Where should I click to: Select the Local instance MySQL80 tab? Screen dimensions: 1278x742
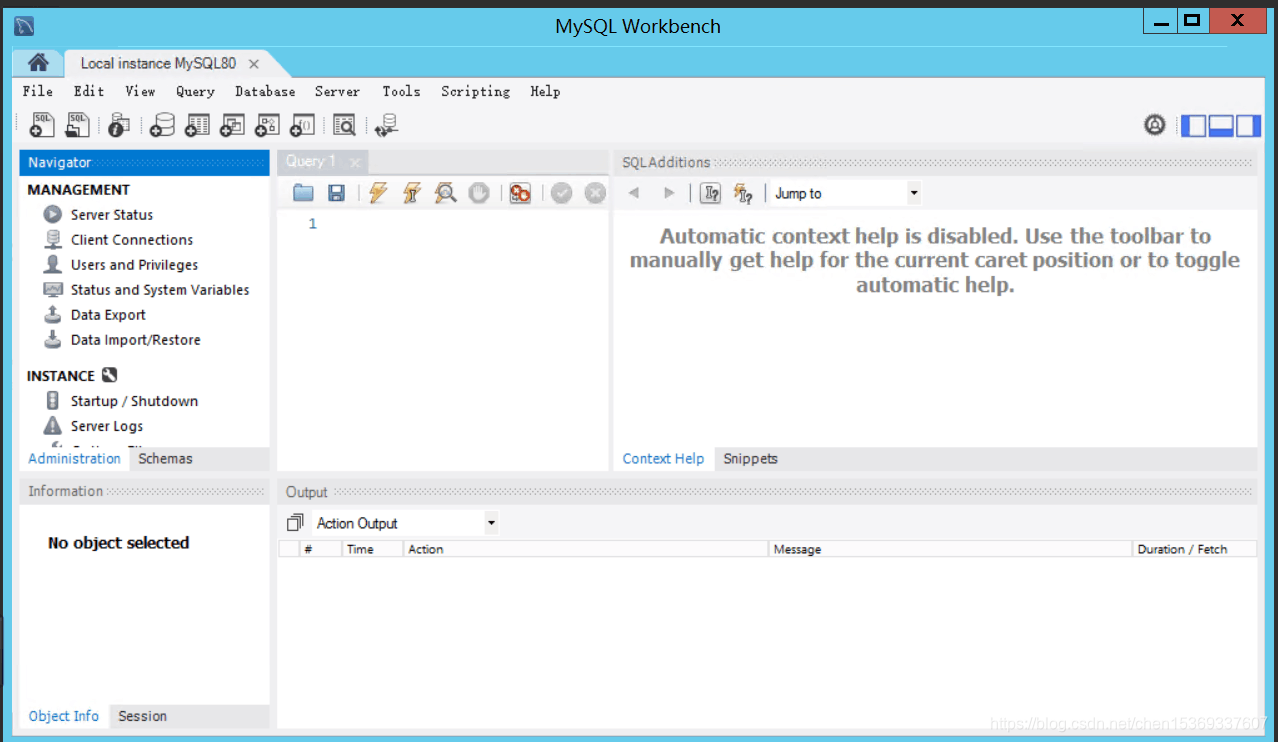point(158,63)
